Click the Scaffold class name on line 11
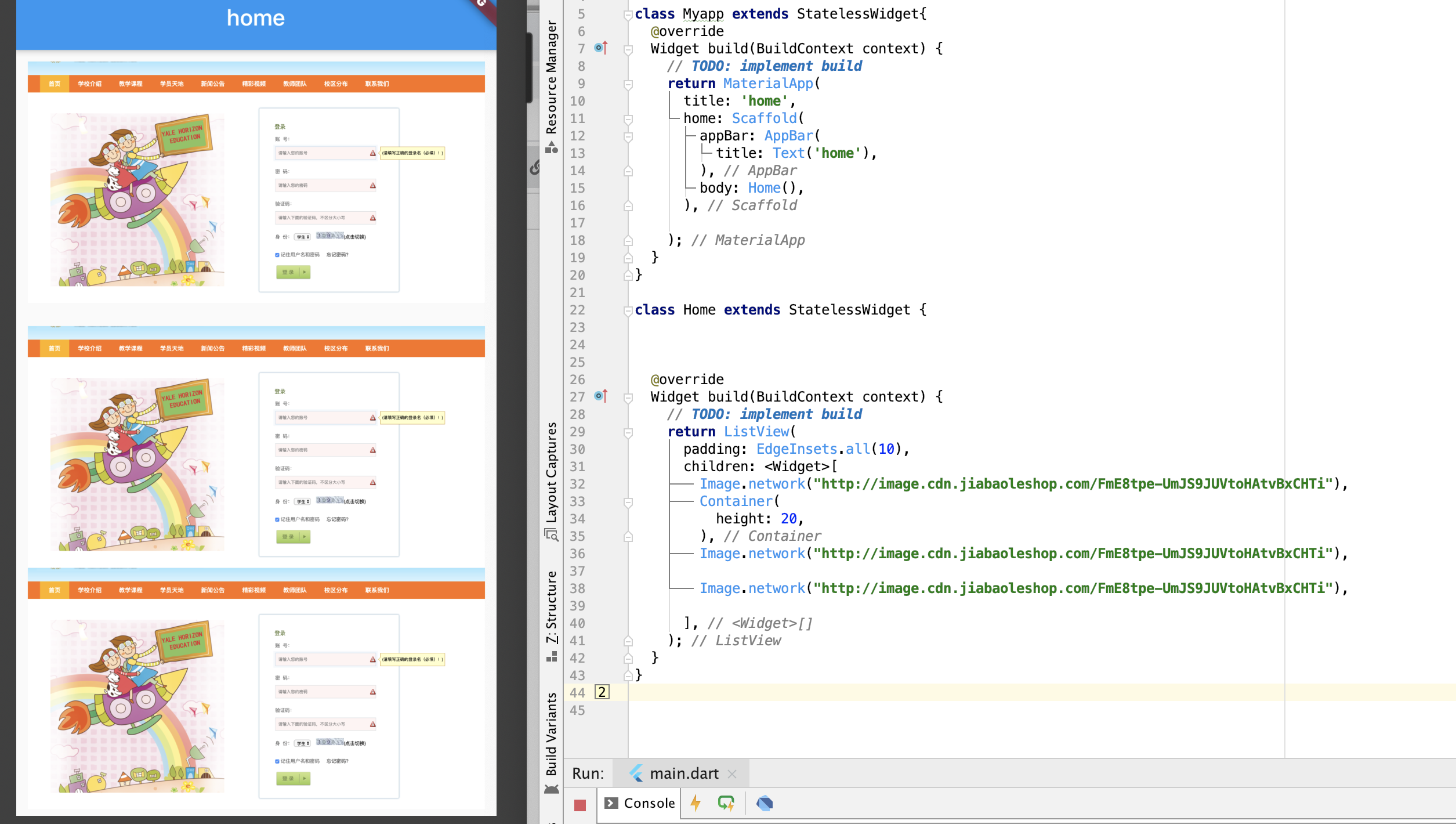 click(x=764, y=118)
